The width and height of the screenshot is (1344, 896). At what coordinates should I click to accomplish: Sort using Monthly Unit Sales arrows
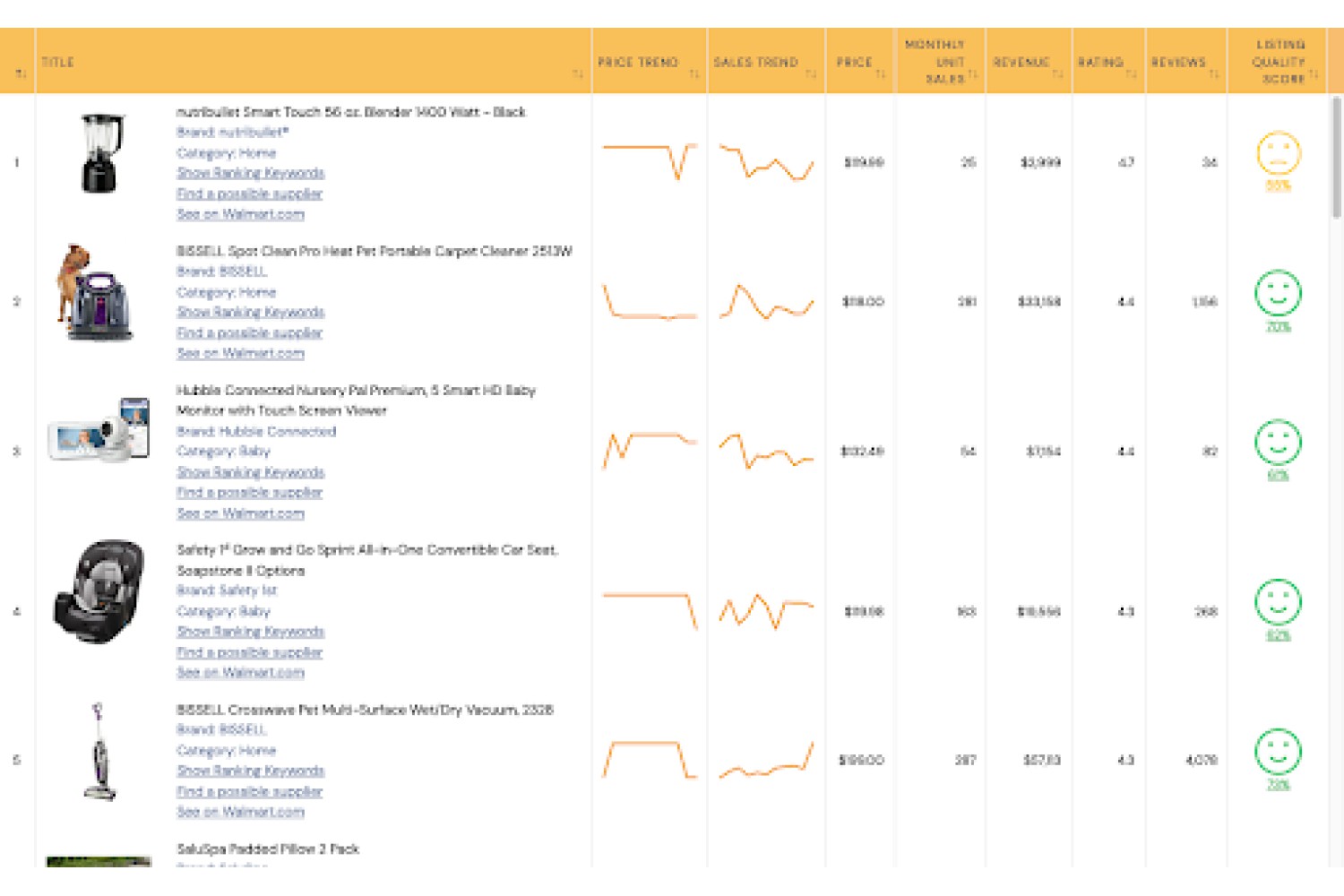point(972,73)
